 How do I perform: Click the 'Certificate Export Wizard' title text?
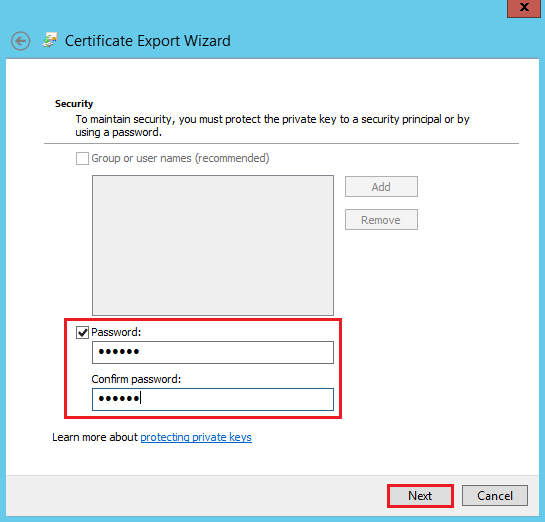coord(148,41)
